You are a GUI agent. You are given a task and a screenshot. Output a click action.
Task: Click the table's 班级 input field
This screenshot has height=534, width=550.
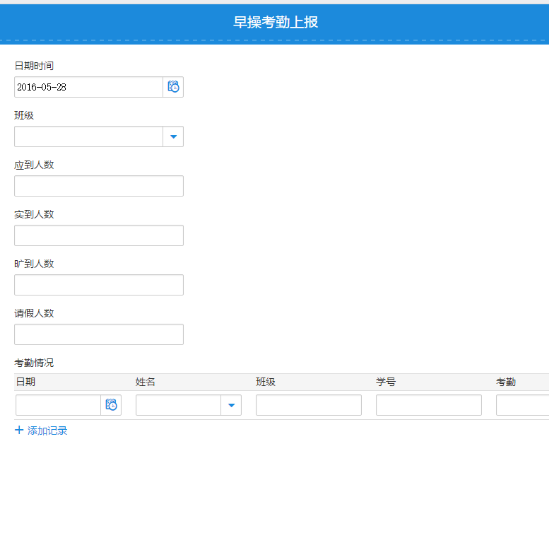click(309, 405)
